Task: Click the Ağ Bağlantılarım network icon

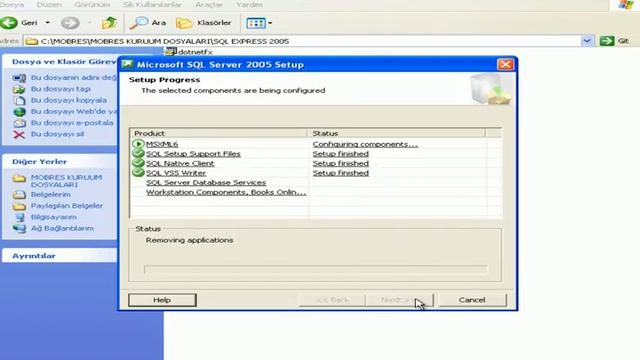Action: (19, 229)
